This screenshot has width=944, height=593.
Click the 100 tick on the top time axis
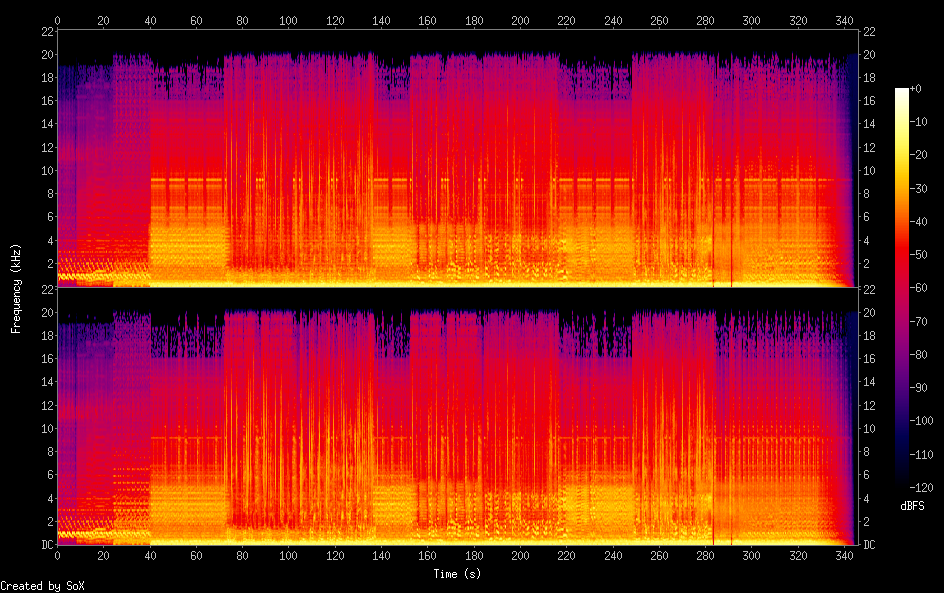(x=288, y=20)
